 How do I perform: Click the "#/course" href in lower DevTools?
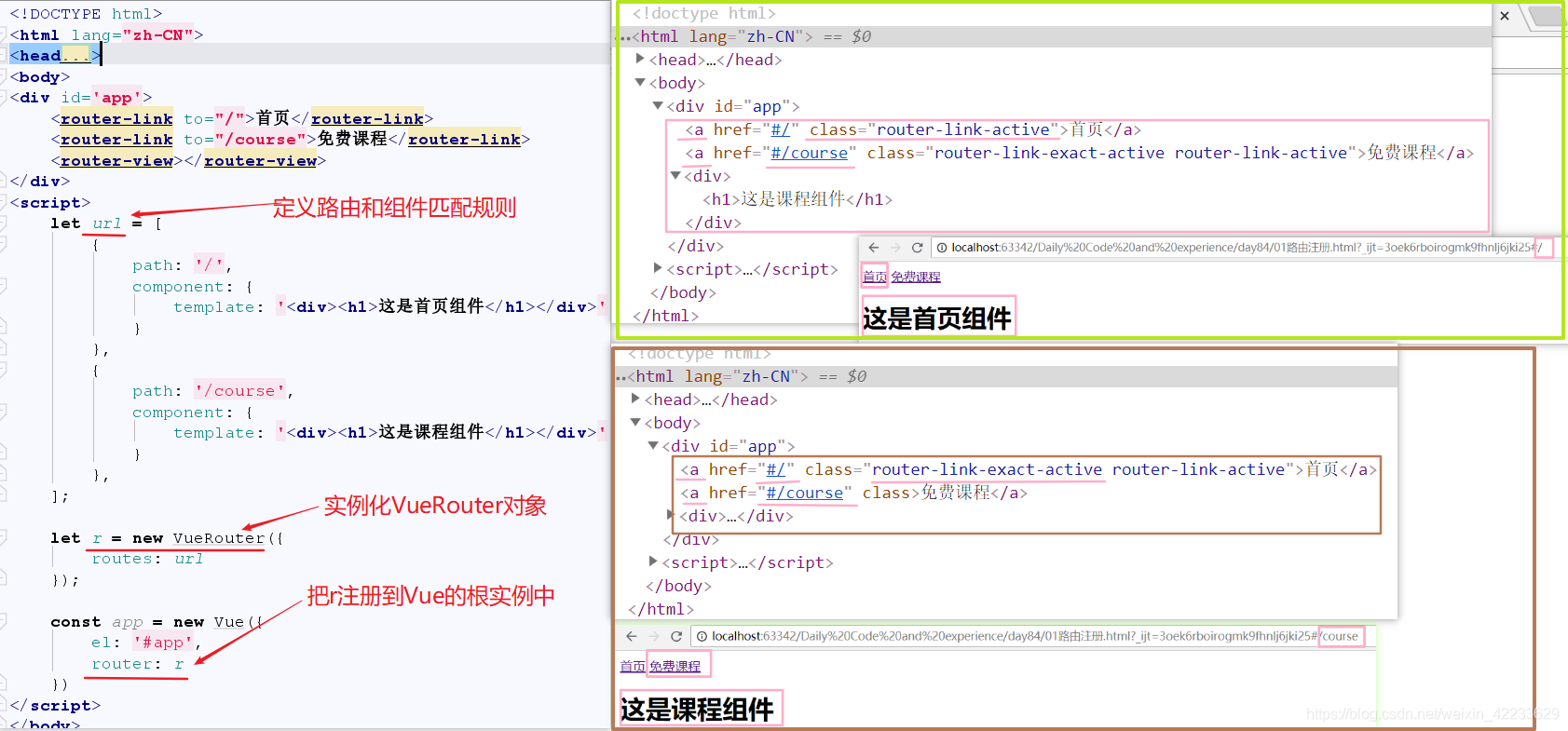click(x=805, y=493)
